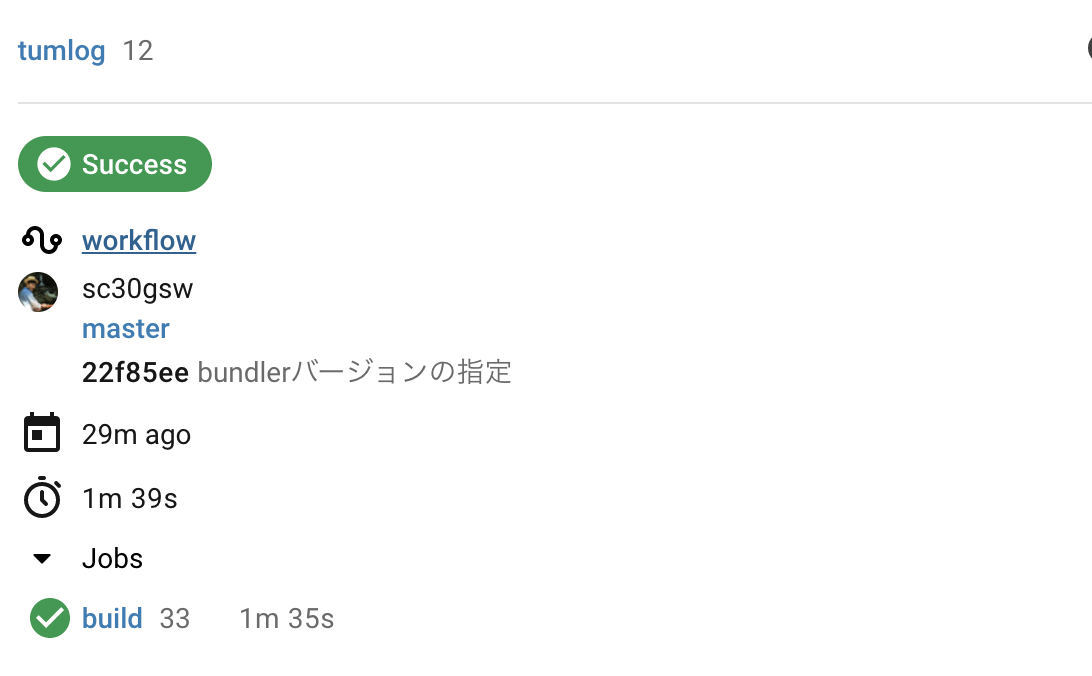Select the master branch link
This screenshot has height=676, width=1092.
coord(125,328)
